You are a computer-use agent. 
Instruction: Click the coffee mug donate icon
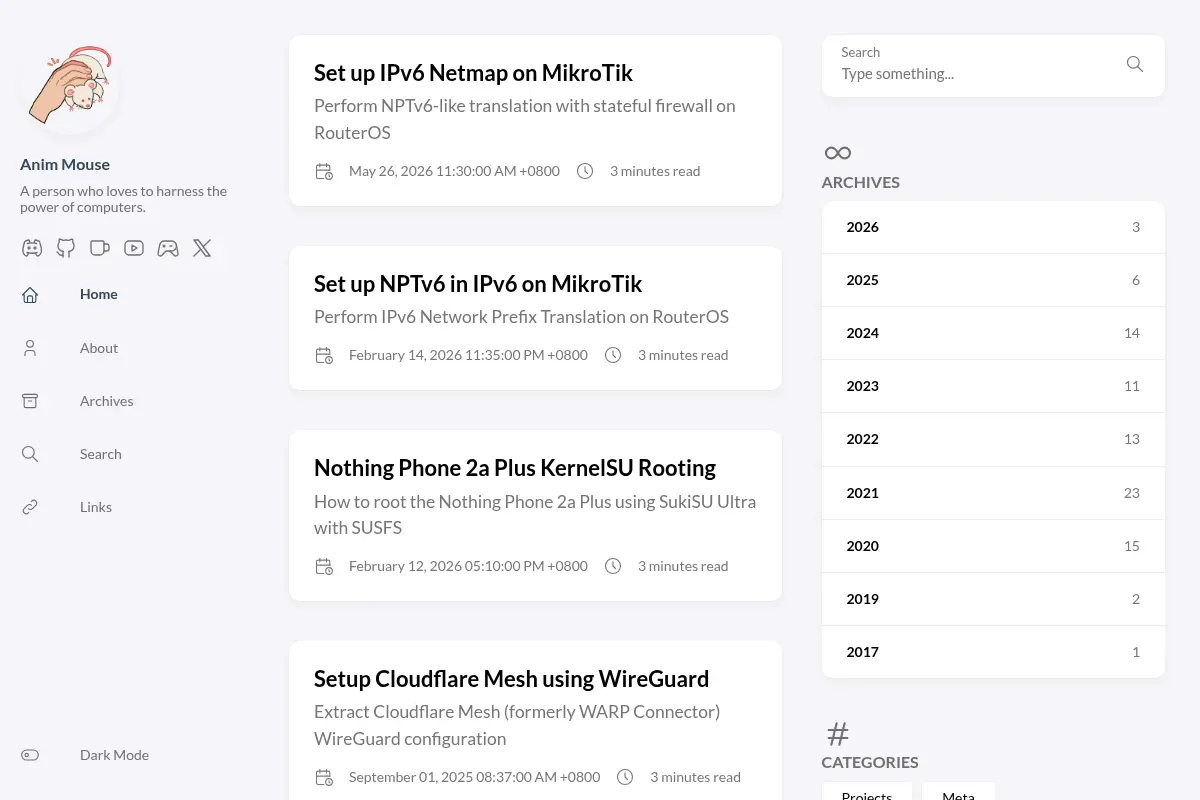100,248
